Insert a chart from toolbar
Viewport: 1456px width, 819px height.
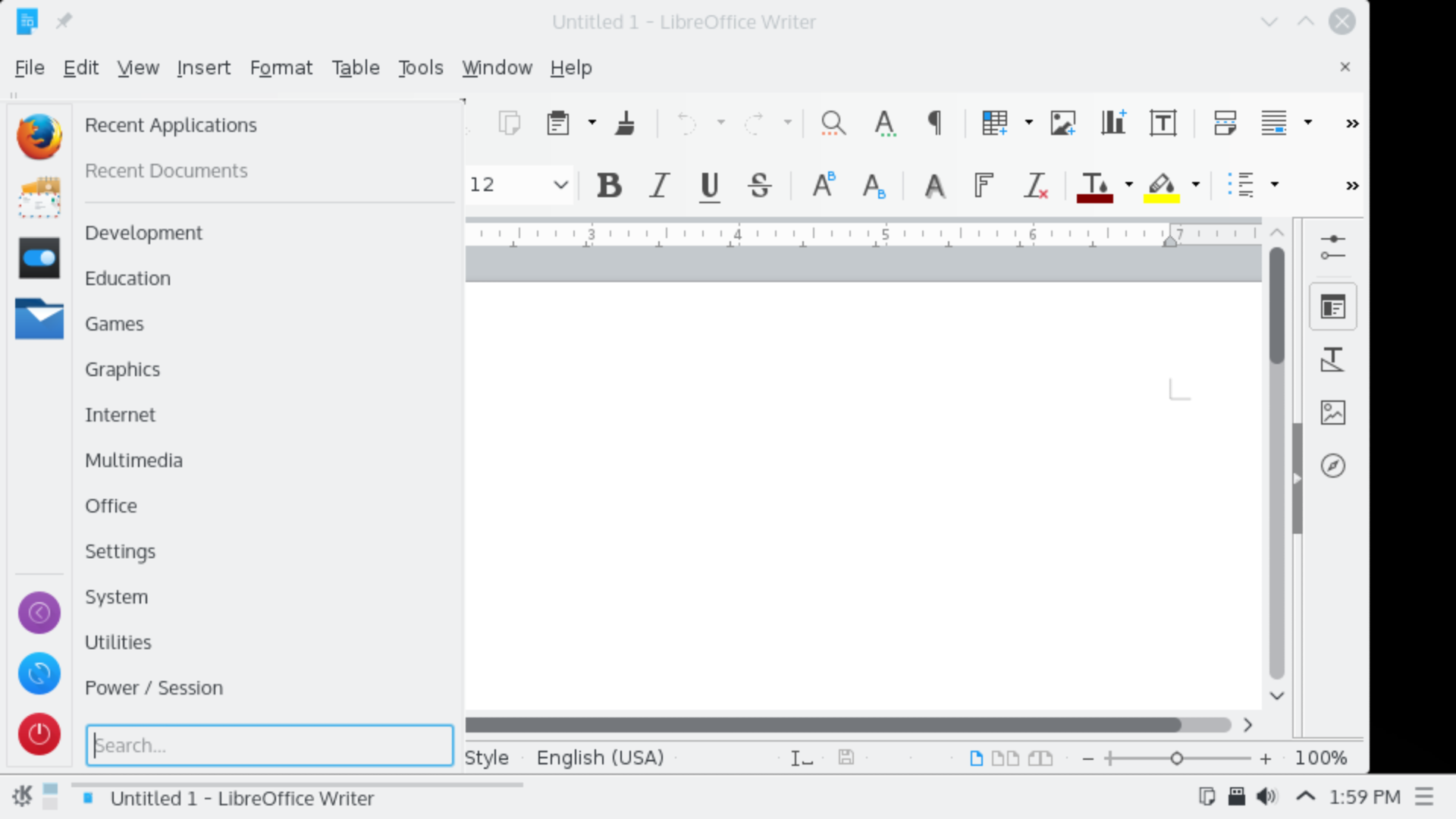click(1113, 123)
